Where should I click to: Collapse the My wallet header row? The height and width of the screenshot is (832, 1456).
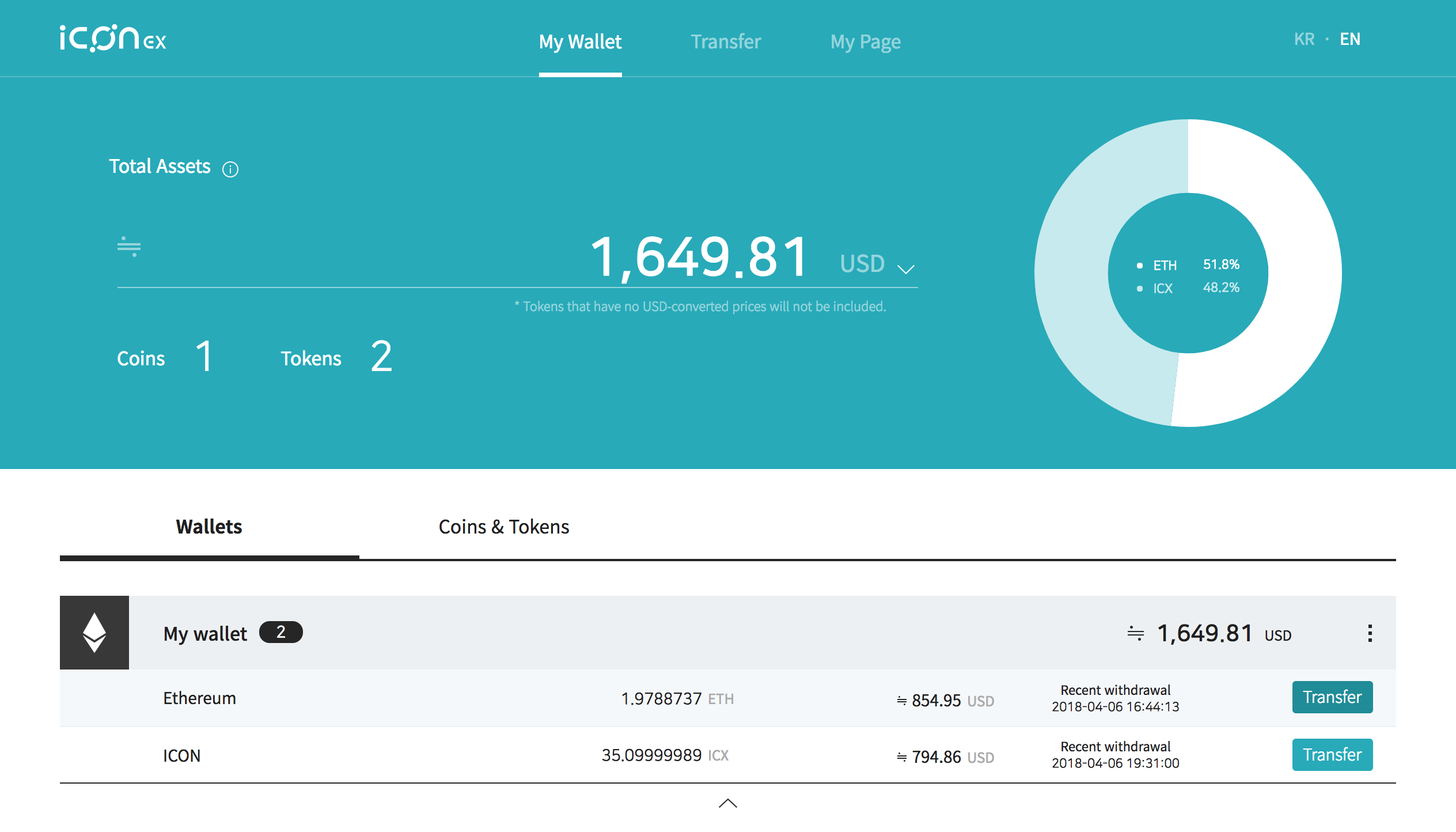coord(691,633)
